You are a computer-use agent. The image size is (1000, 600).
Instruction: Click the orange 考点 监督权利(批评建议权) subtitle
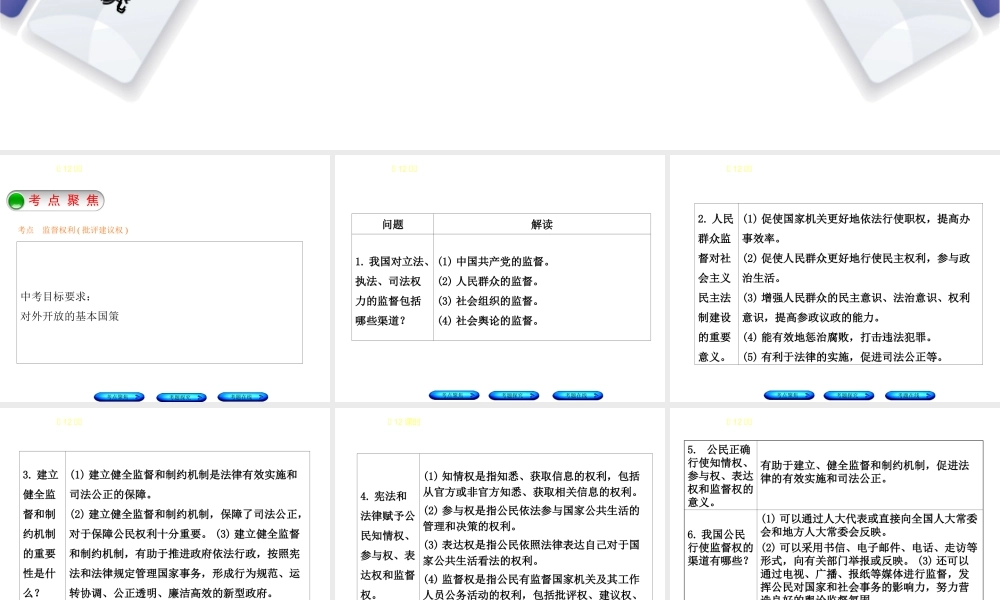coord(73,230)
